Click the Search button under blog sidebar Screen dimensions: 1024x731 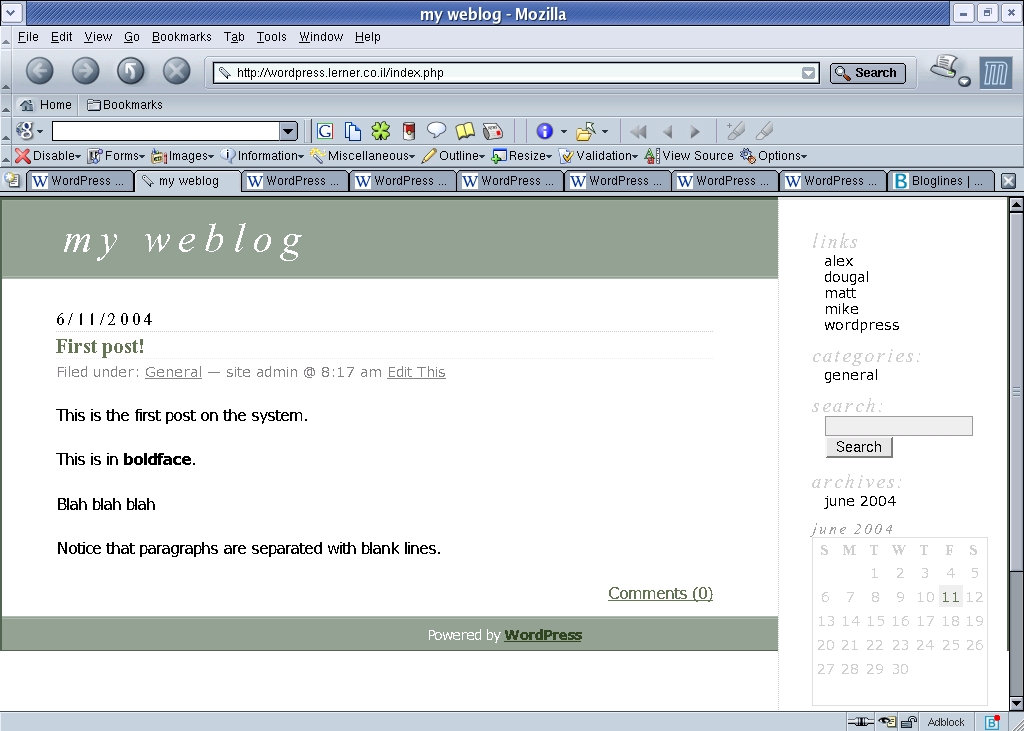(858, 447)
